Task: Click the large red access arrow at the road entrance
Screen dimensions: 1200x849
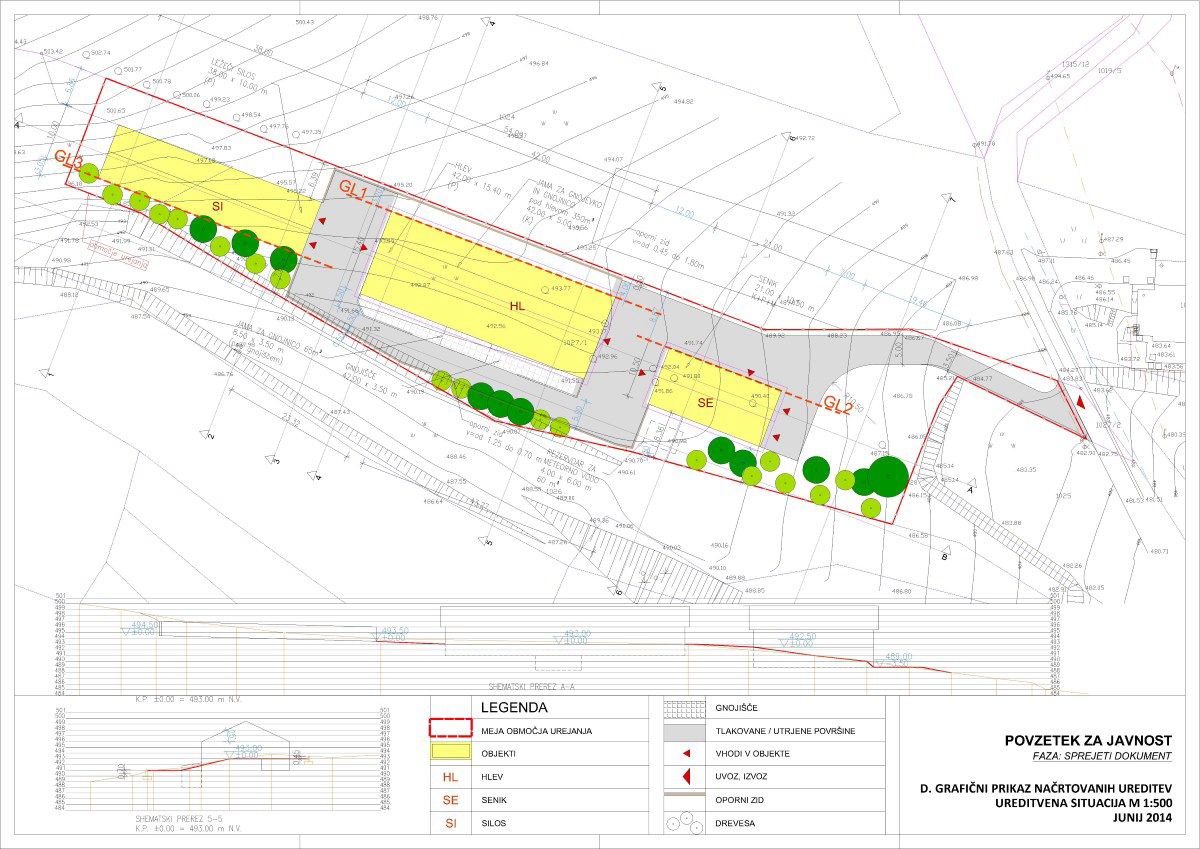Action: point(1081,401)
